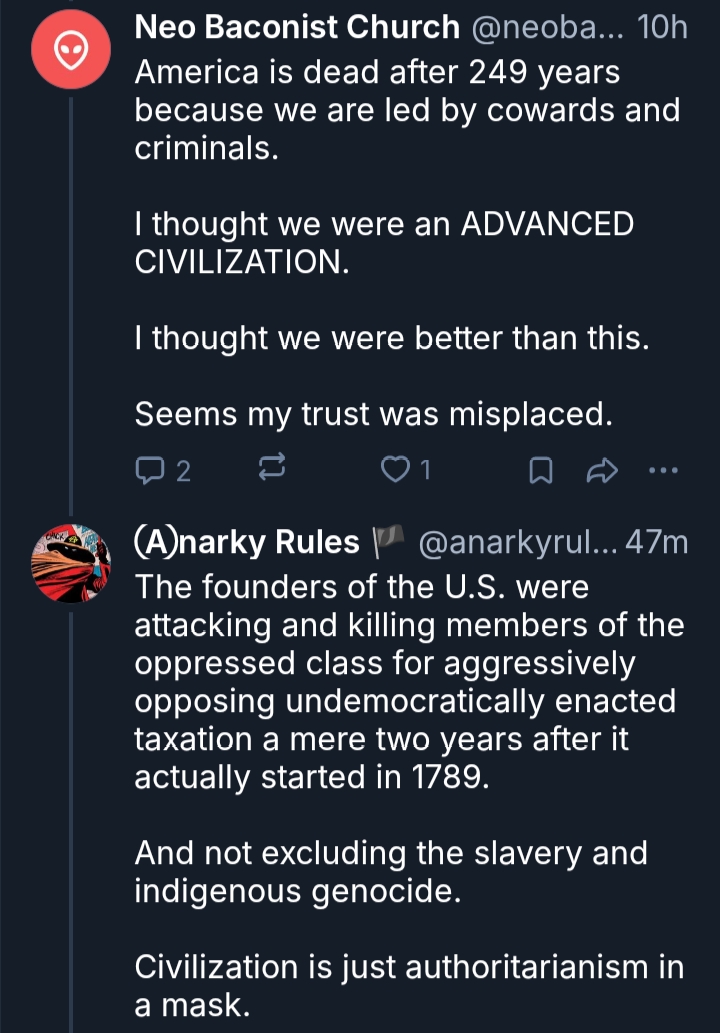Click the 10h post timestamp
This screenshot has width=720, height=1033.
click(x=663, y=28)
